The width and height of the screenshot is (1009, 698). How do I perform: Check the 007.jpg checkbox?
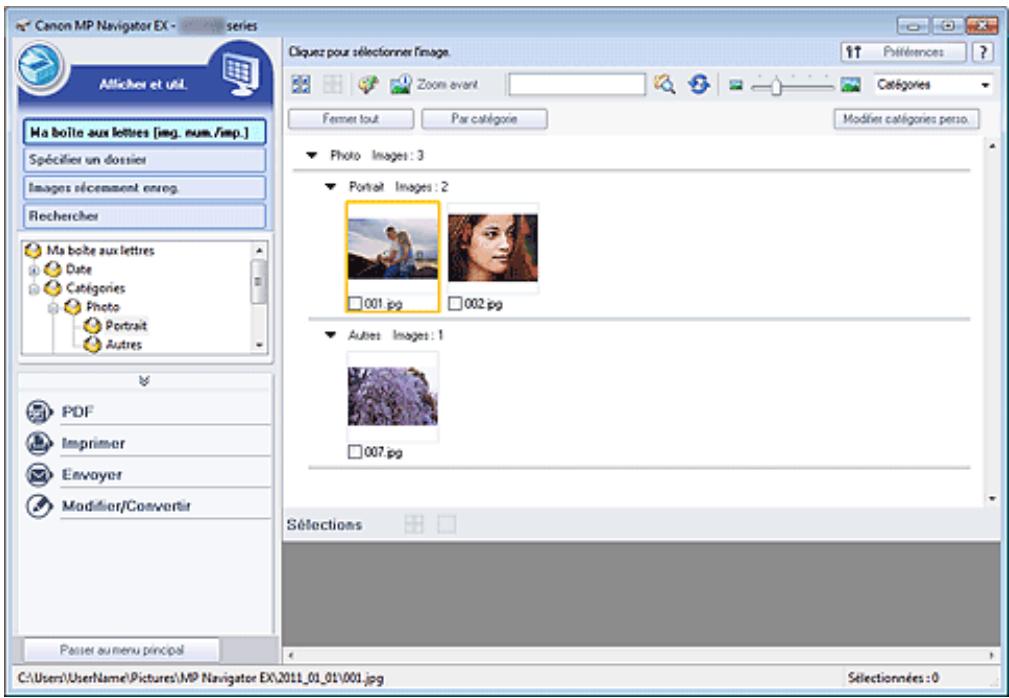[355, 452]
